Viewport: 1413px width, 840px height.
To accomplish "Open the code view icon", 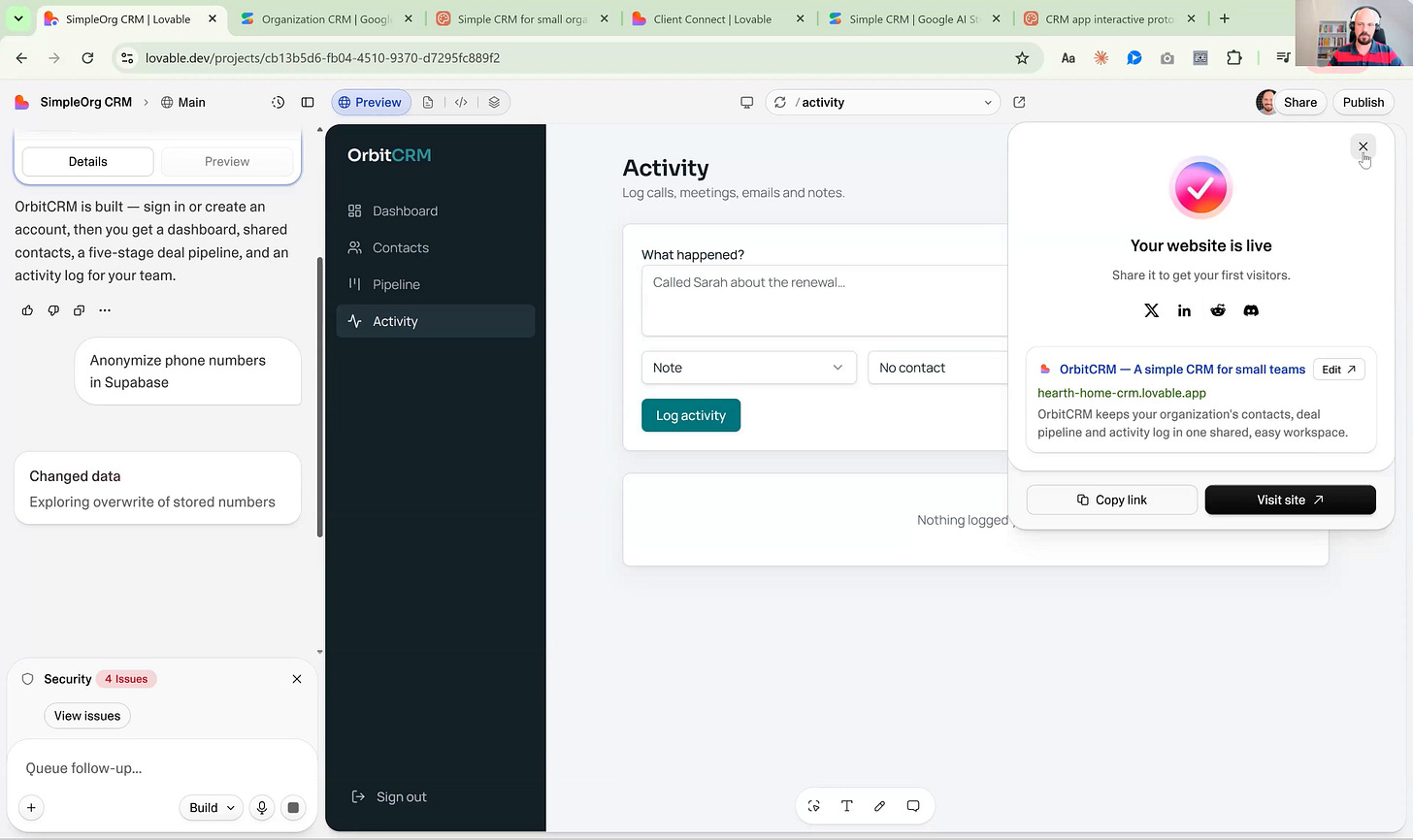I will tap(461, 102).
